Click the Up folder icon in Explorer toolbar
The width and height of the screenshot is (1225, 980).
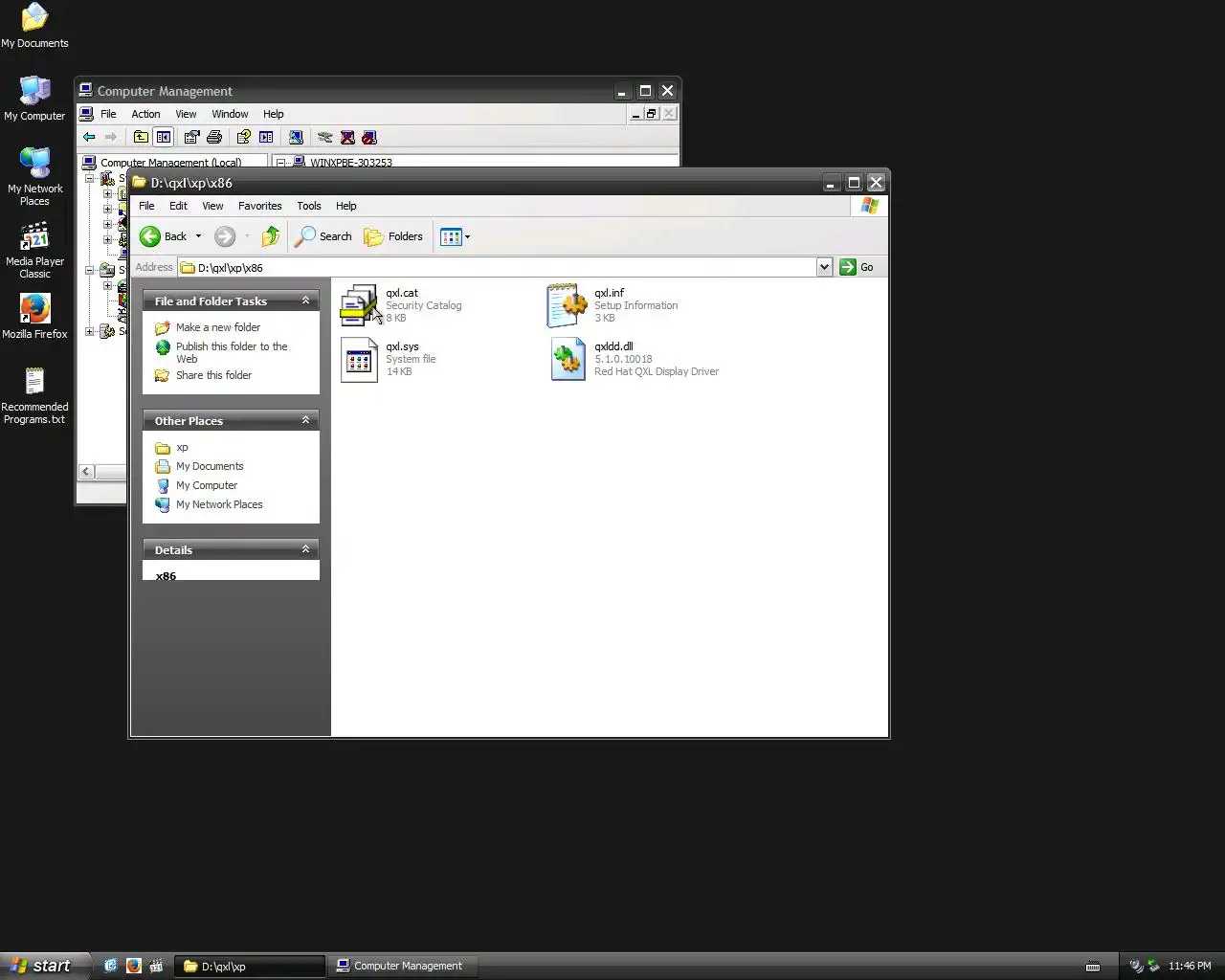pyautogui.click(x=271, y=236)
